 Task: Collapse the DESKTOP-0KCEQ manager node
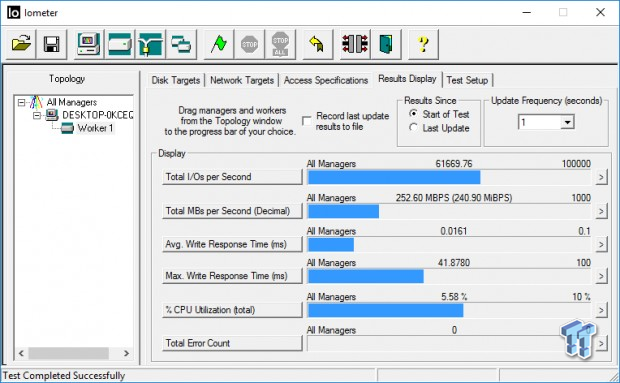tap(37, 115)
